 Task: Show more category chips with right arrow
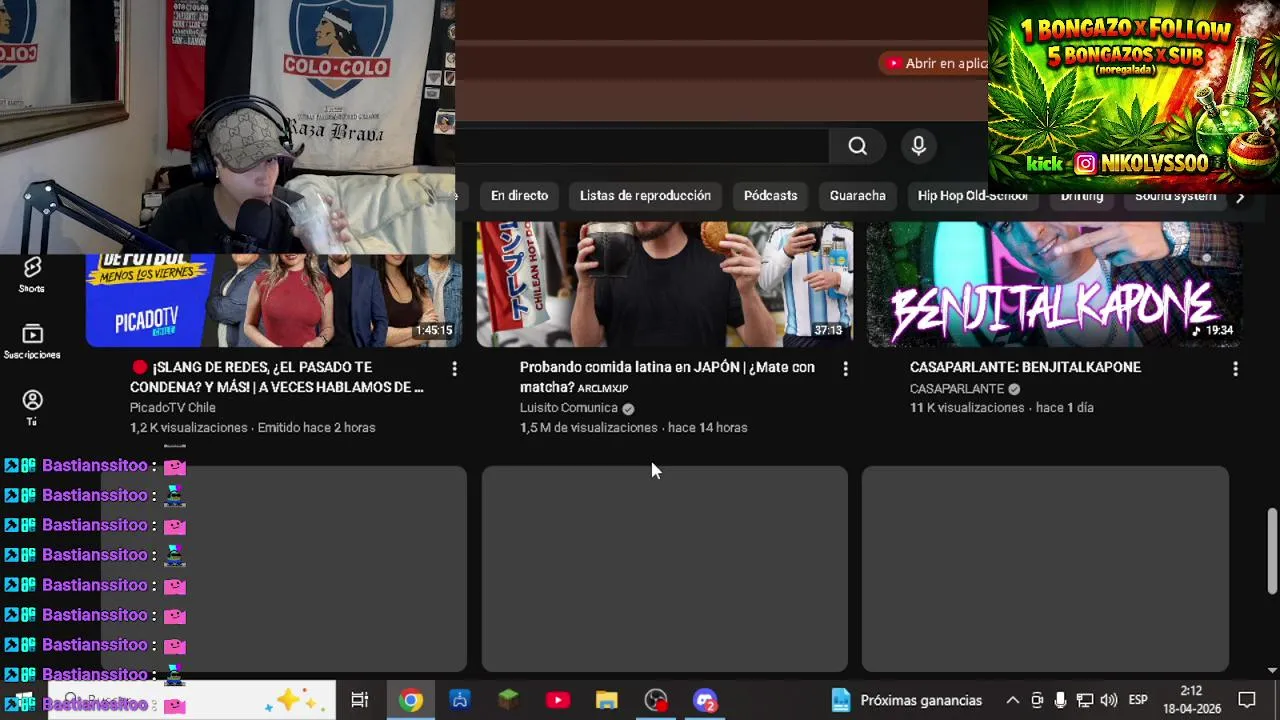[1240, 197]
